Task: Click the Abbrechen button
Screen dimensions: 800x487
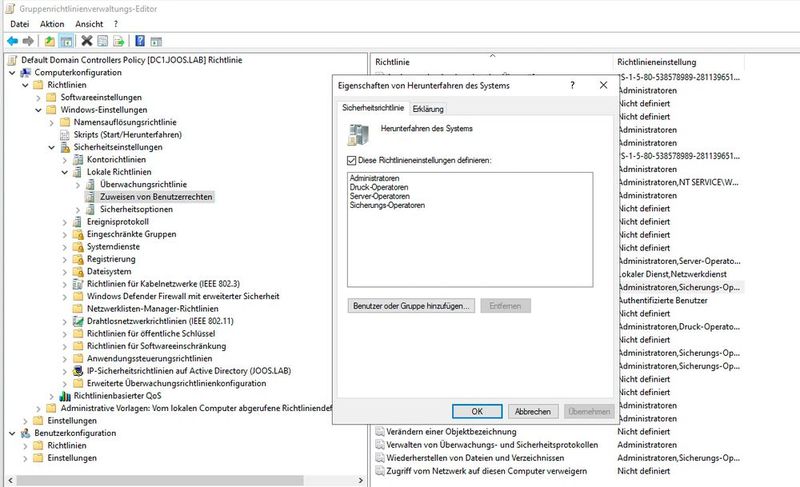Action: 533,412
